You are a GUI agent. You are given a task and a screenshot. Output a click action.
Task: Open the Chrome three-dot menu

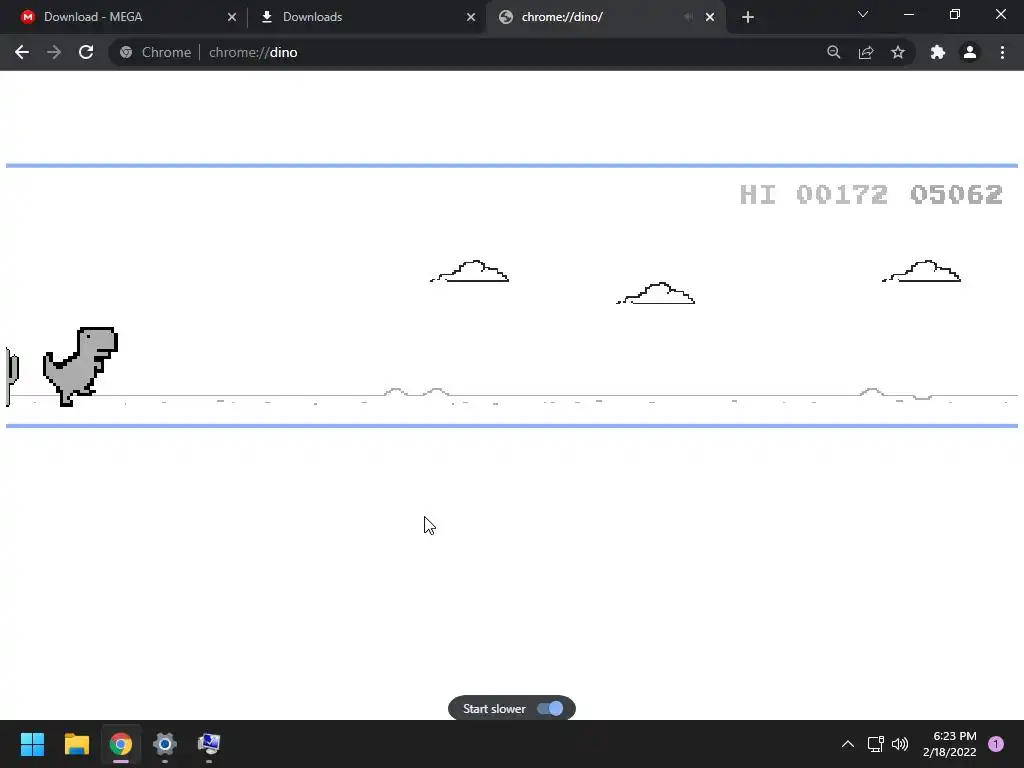[x=1002, y=52]
